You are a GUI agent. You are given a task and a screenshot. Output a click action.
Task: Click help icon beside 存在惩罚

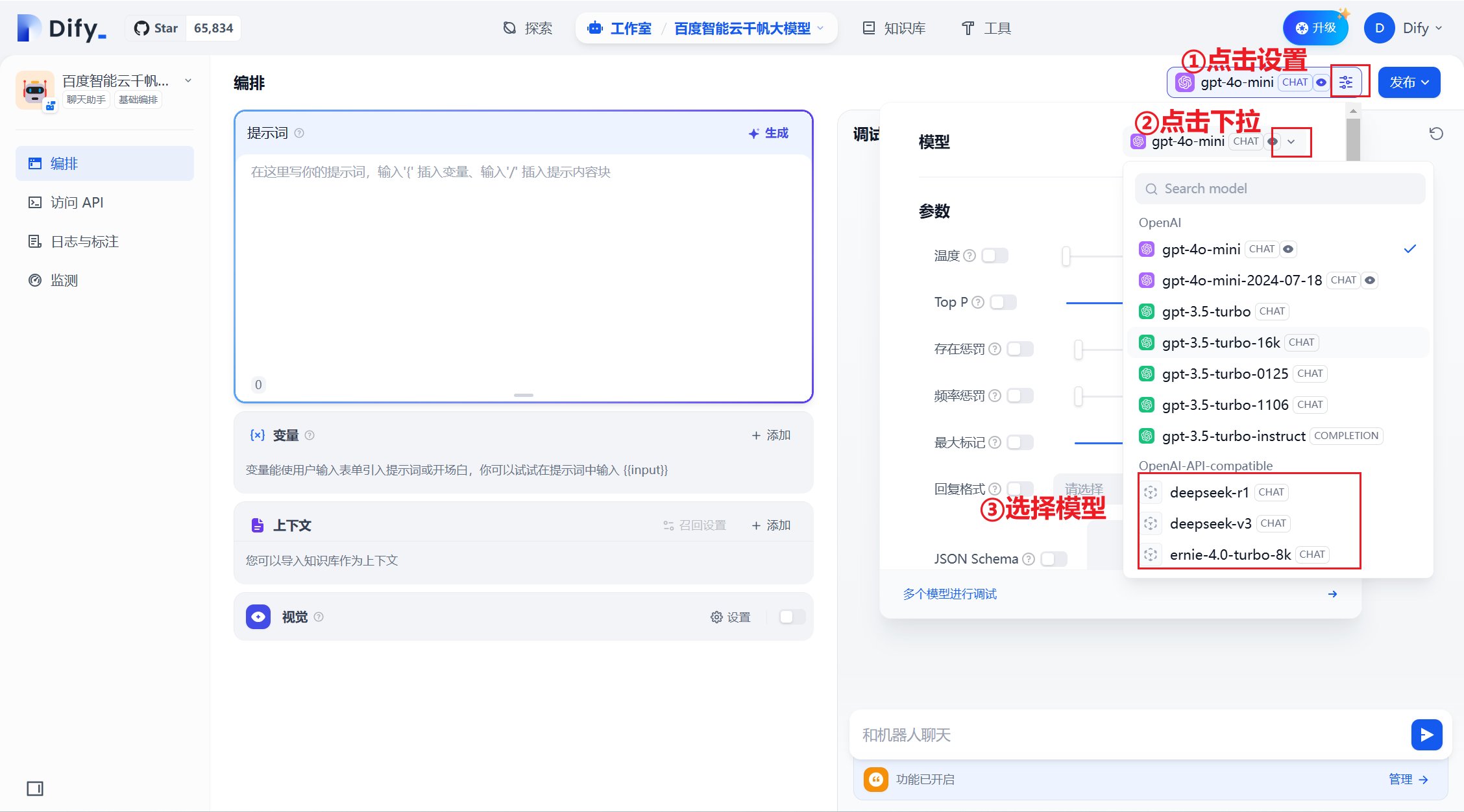[995, 349]
